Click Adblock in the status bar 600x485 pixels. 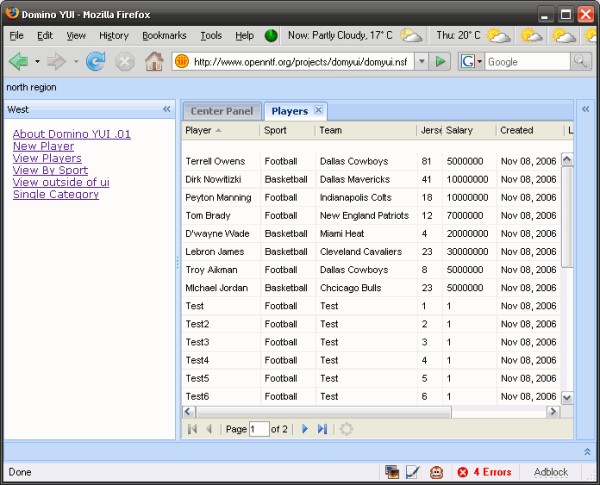tap(551, 472)
